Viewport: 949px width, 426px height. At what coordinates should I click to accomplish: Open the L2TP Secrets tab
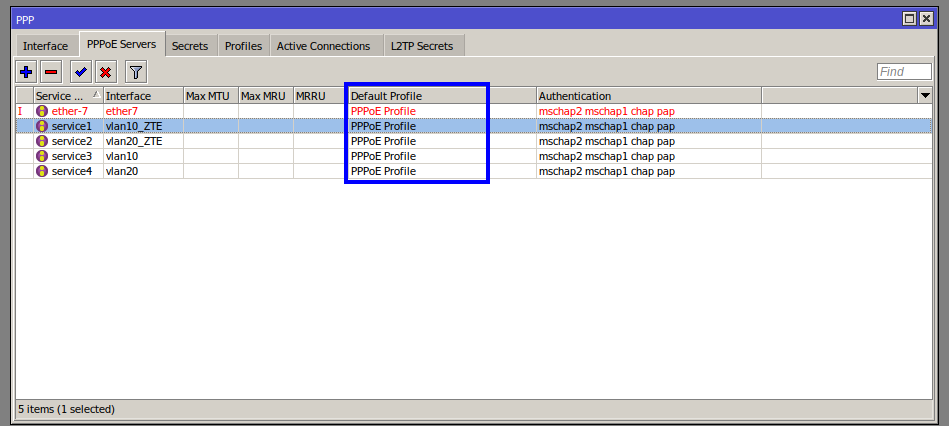[421, 46]
